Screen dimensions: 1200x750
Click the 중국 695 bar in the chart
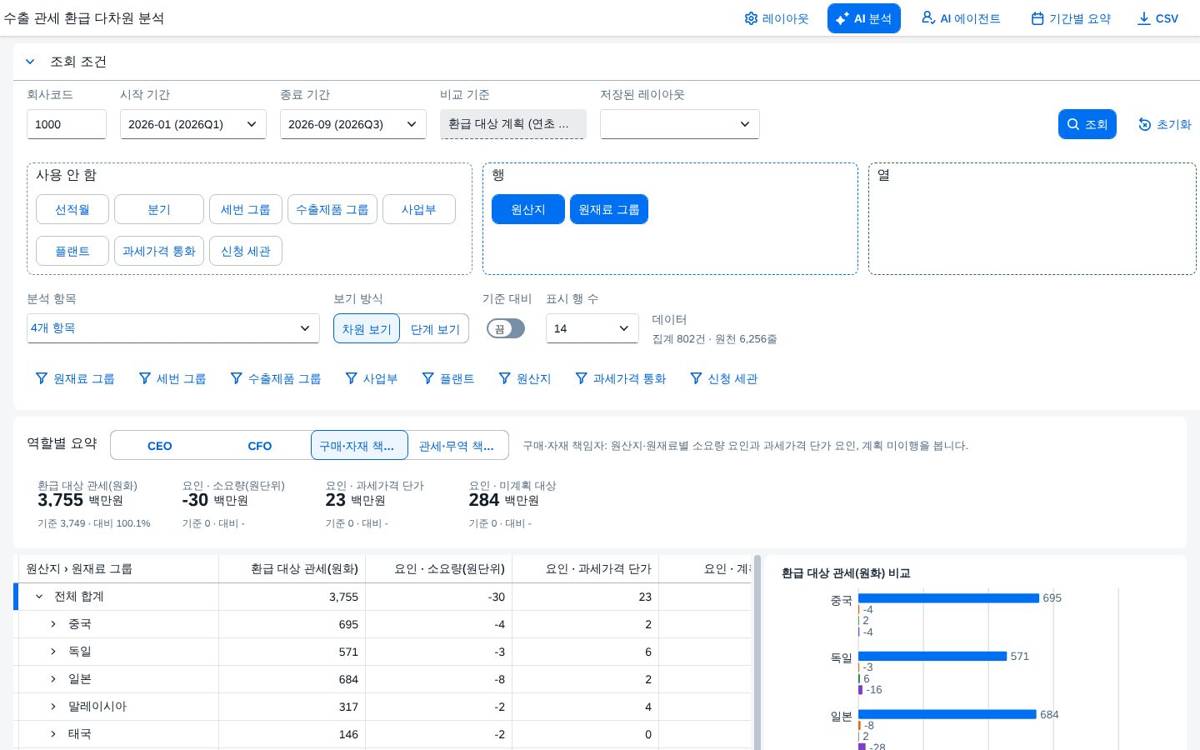coord(948,598)
